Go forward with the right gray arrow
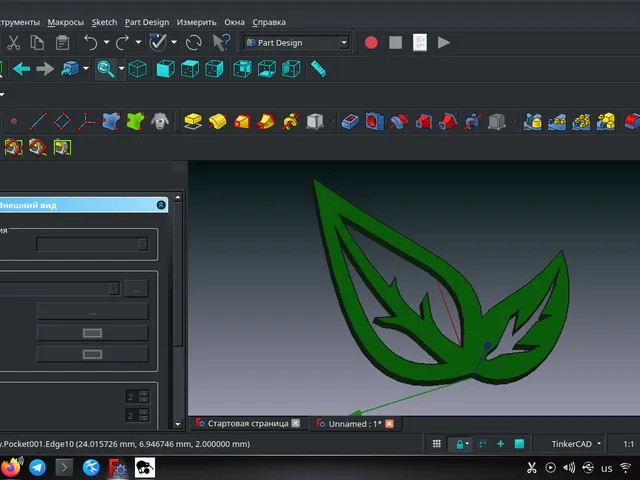 point(45,69)
